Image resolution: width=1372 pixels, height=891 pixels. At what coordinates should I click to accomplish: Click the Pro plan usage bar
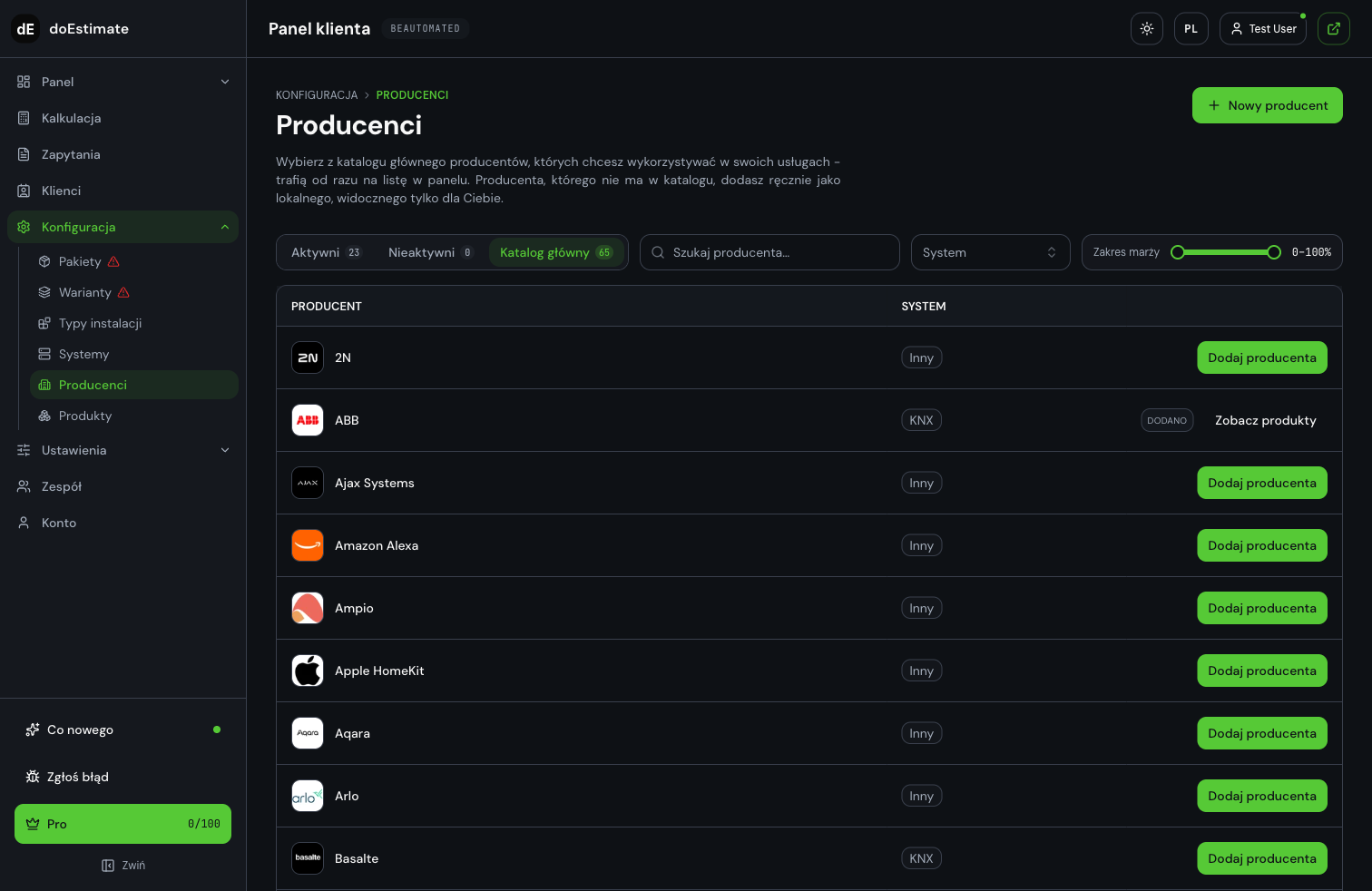(x=123, y=824)
